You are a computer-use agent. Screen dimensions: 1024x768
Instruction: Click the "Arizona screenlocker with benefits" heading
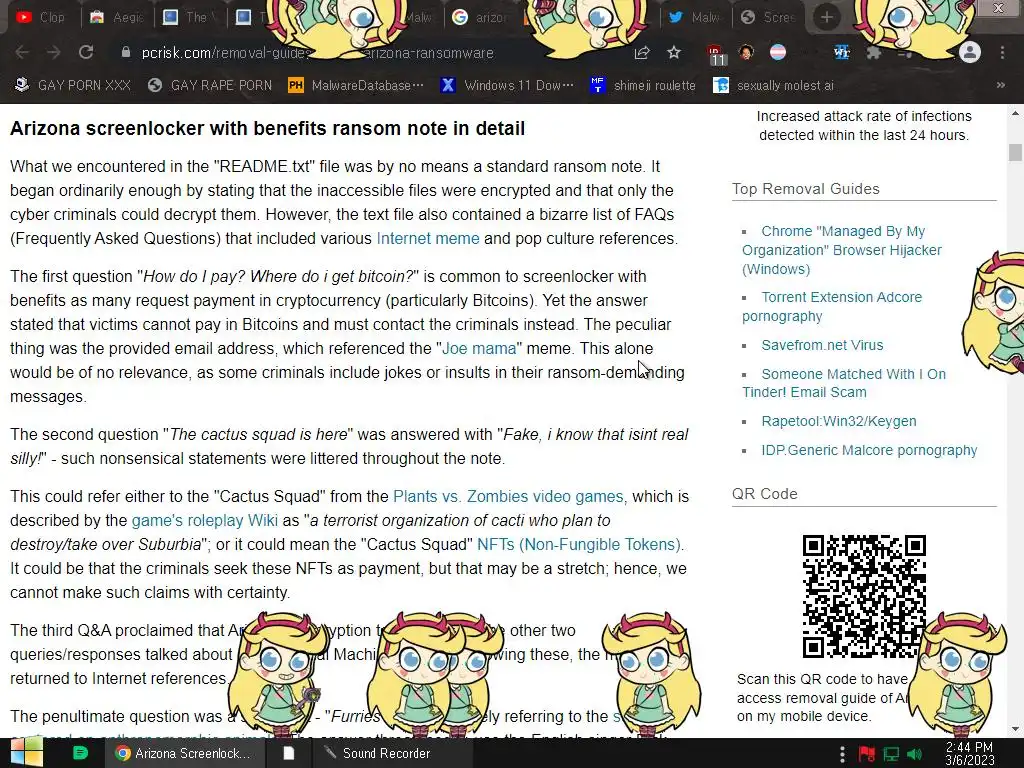click(267, 128)
